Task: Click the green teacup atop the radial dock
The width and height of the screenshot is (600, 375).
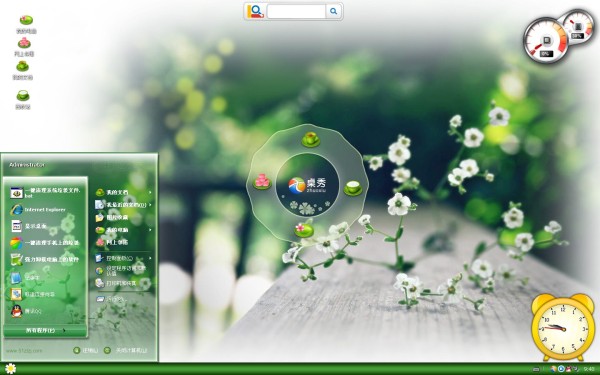Action: tap(310, 139)
